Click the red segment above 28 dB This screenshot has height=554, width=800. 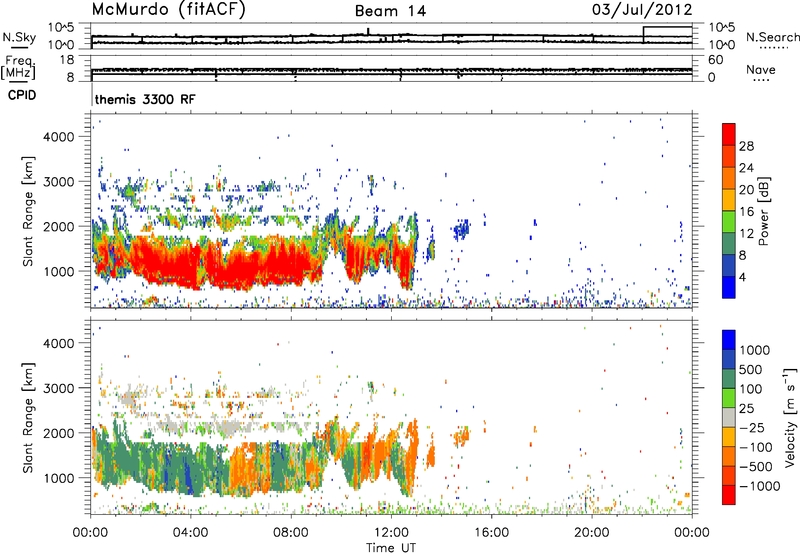click(x=729, y=134)
